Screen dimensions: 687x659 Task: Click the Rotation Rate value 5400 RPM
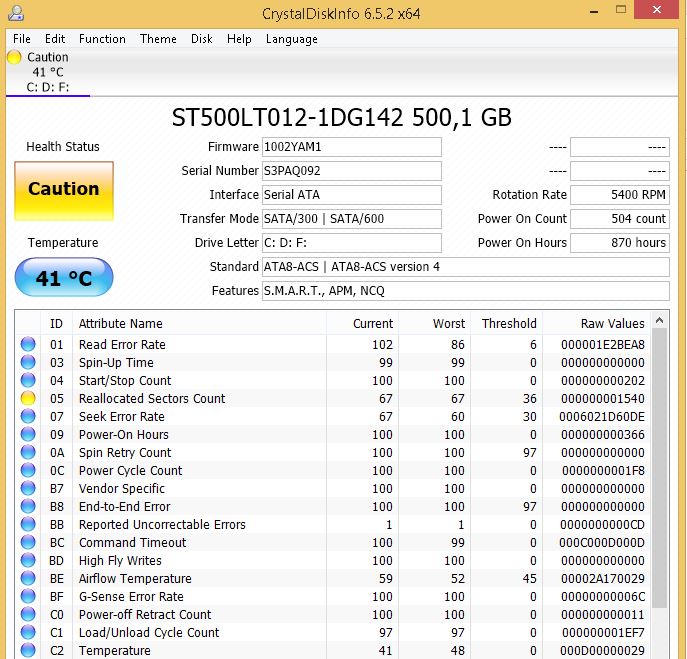(x=620, y=195)
